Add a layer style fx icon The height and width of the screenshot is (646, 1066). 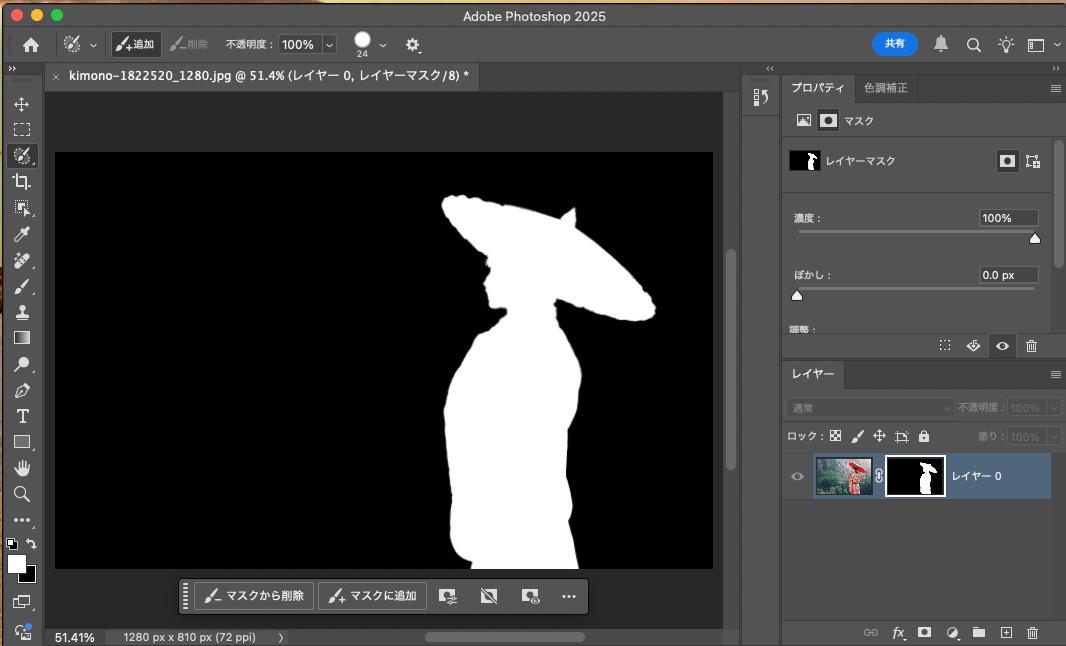pos(899,632)
